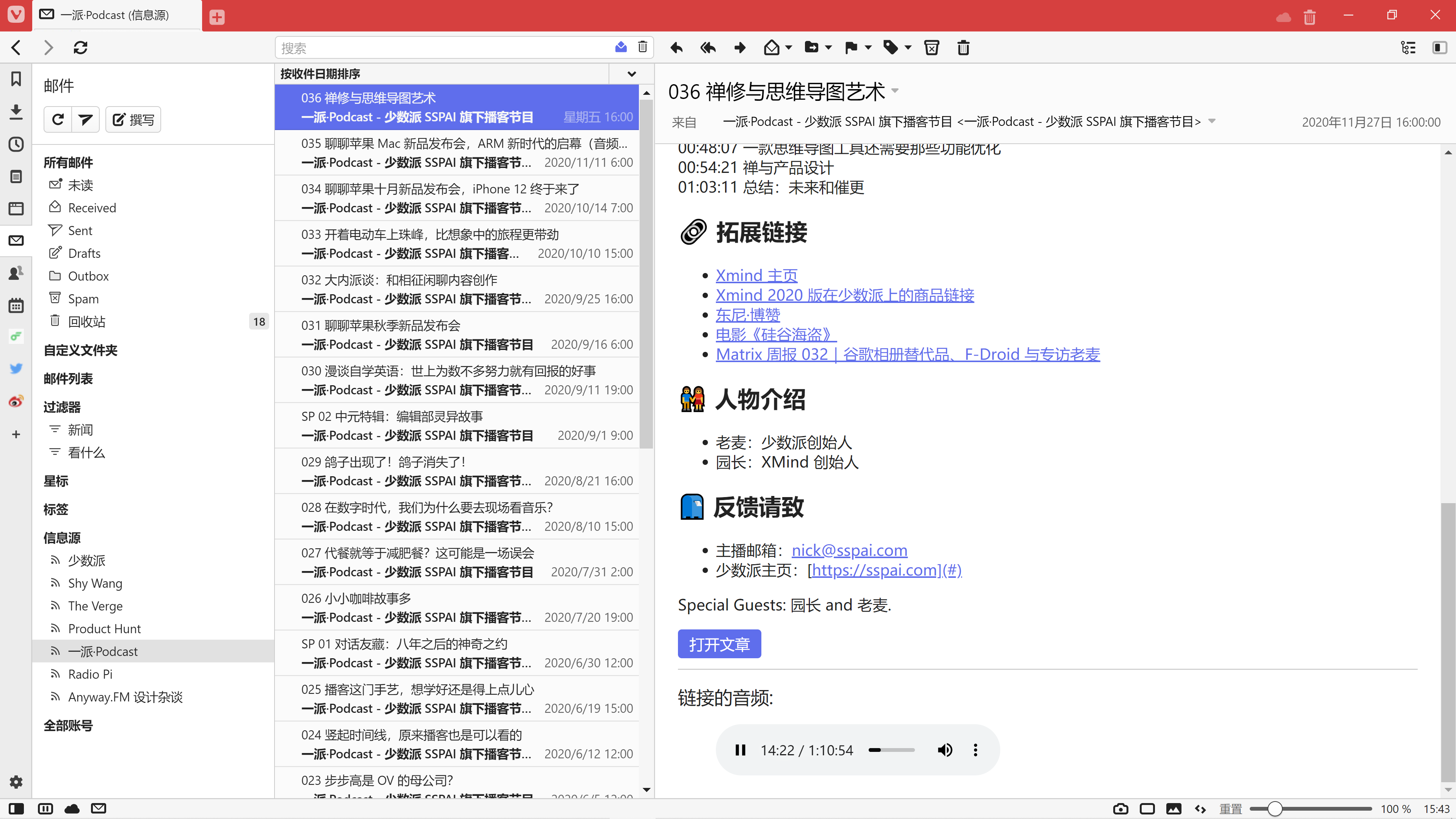This screenshot has width=1456, height=819.
Task: Click the Forward arrow icon
Action: pos(740,47)
